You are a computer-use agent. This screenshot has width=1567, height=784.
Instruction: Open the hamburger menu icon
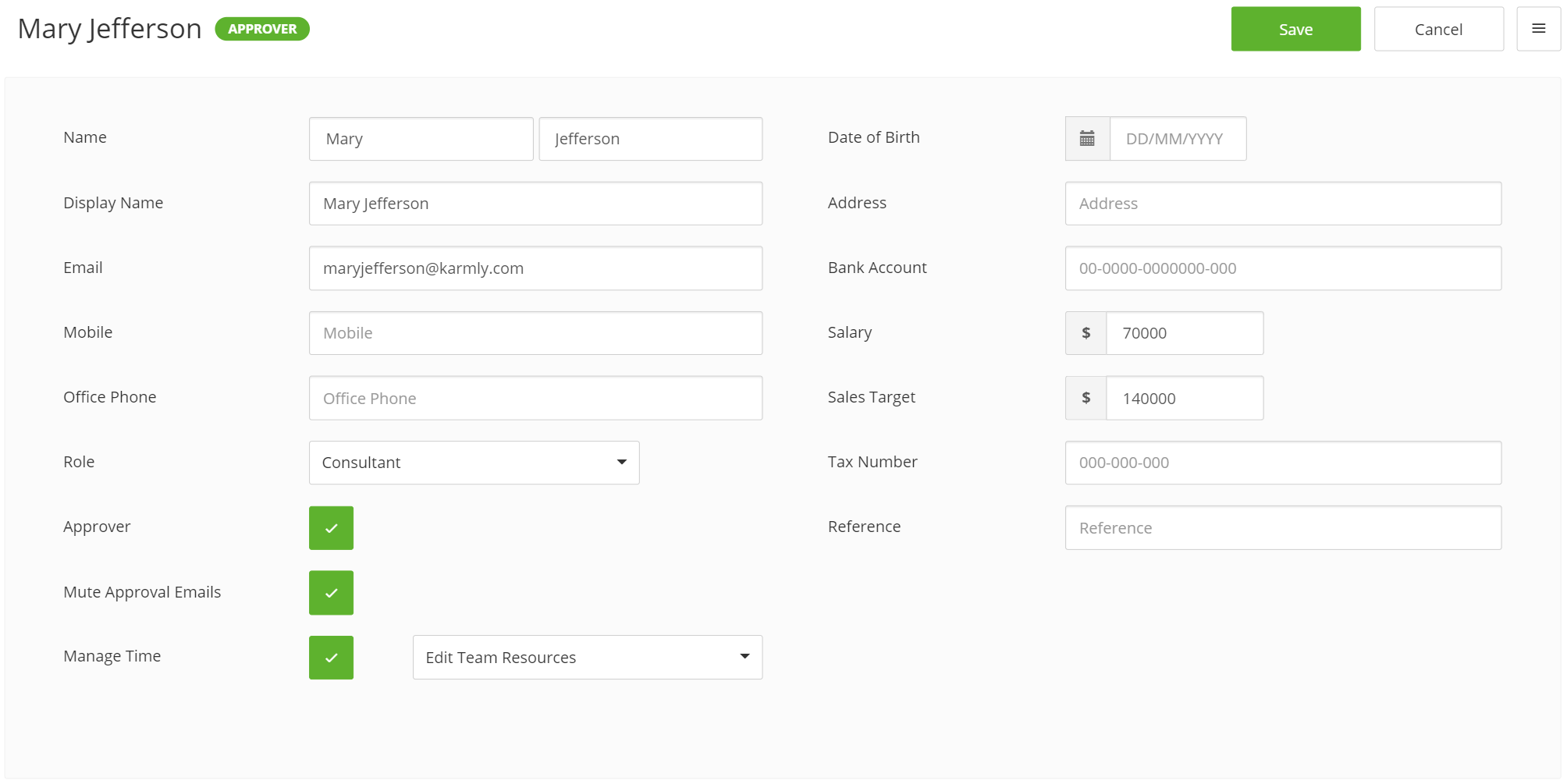(x=1538, y=29)
